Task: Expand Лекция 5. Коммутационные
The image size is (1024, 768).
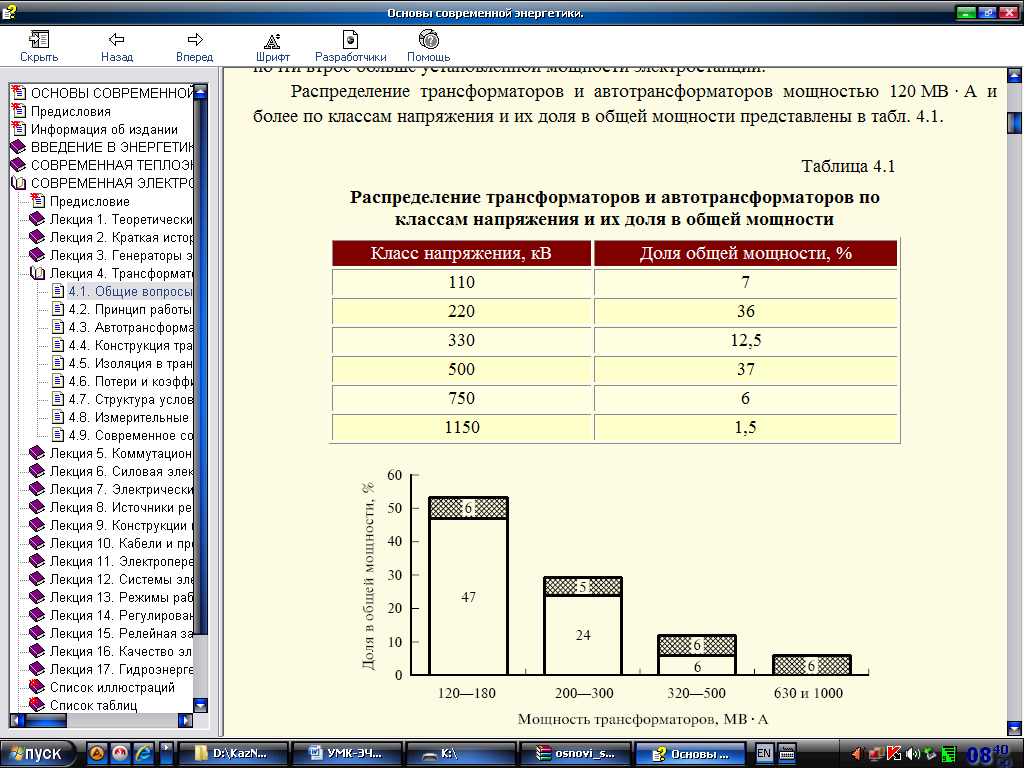Action: click(37, 453)
